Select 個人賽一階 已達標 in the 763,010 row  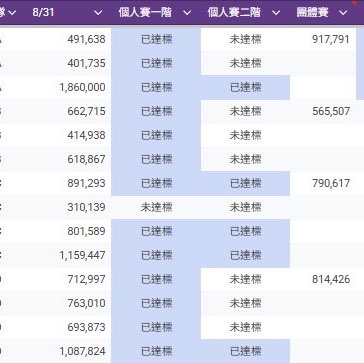(156, 303)
